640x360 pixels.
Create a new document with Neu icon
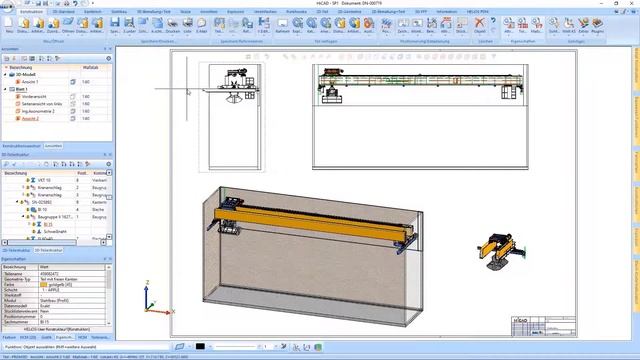(x=9, y=25)
